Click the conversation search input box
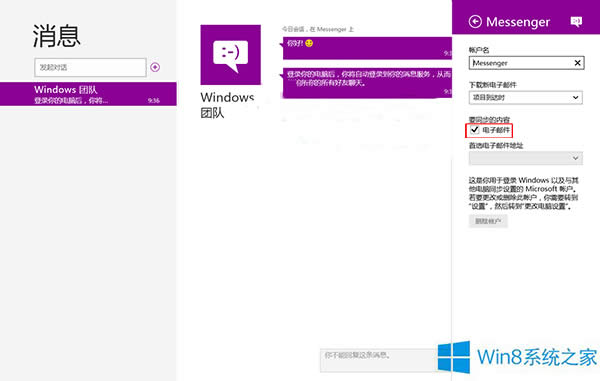Screen dimensions: 600x381 [90, 67]
